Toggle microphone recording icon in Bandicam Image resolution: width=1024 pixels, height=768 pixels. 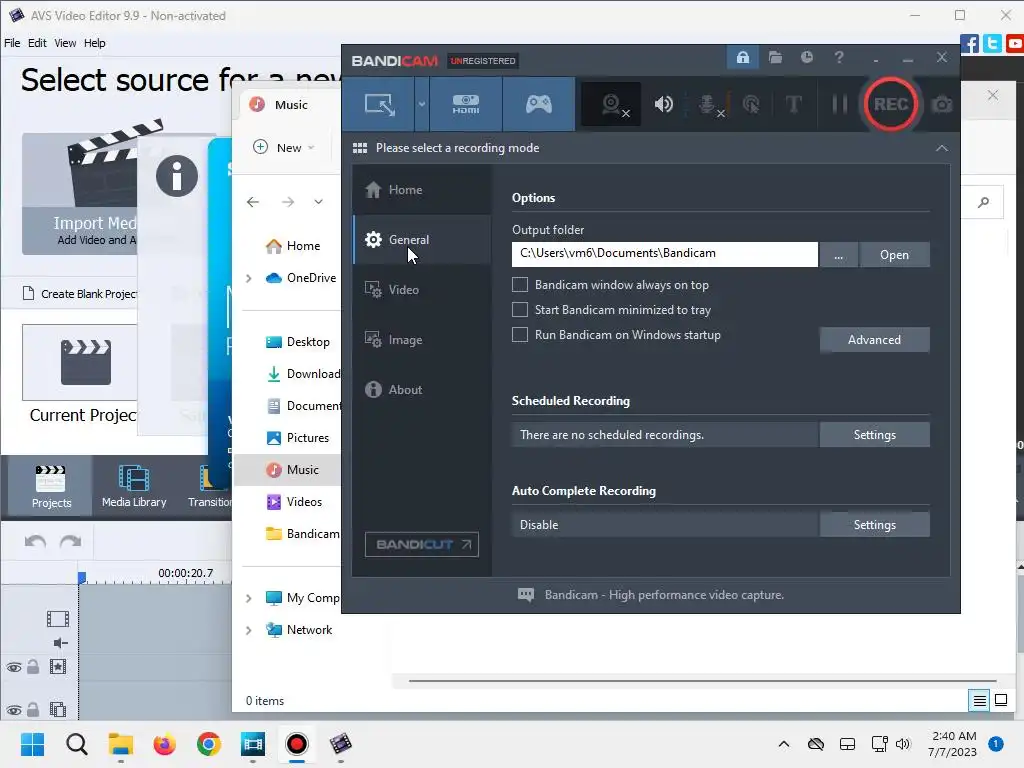(x=709, y=104)
